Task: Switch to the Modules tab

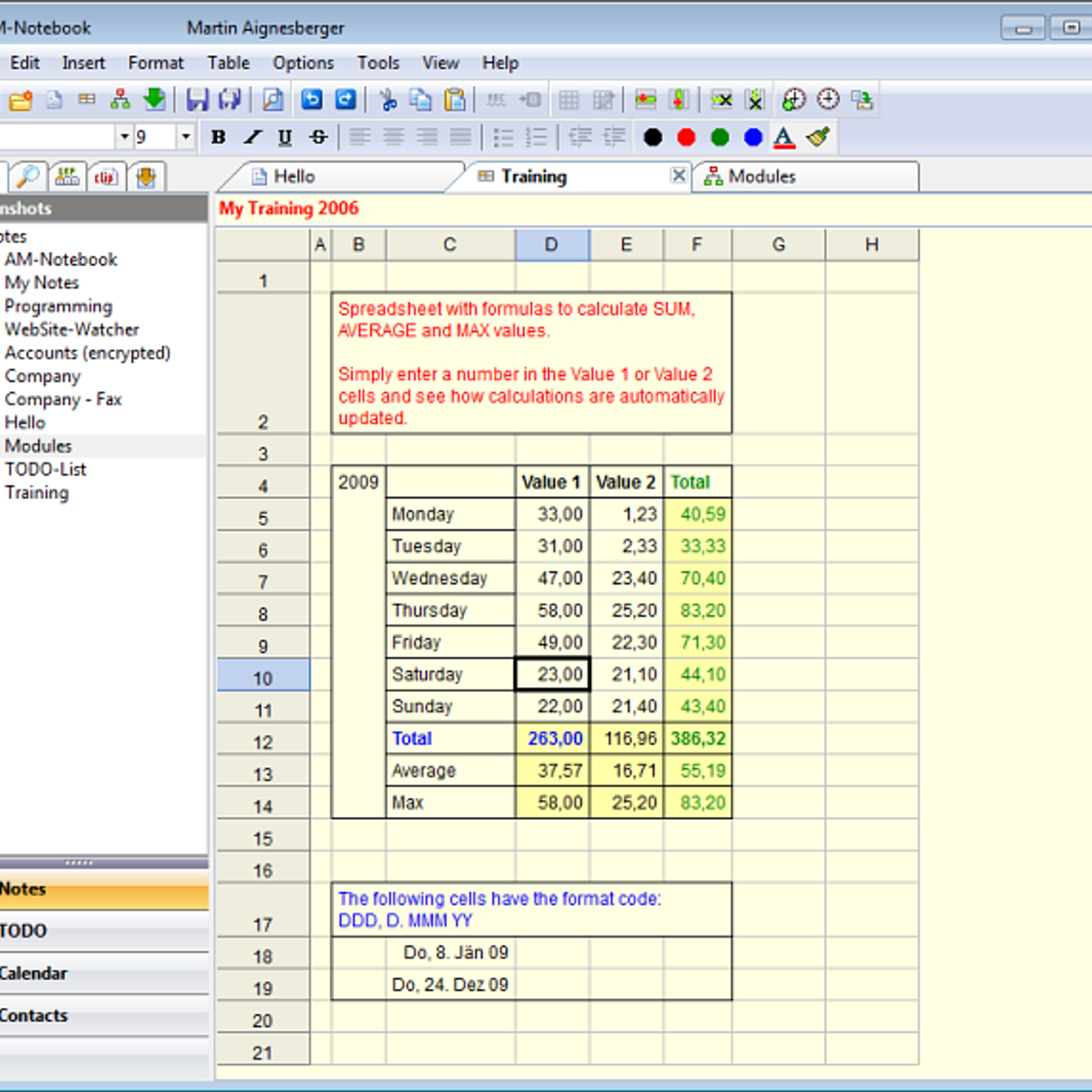Action: [805, 177]
